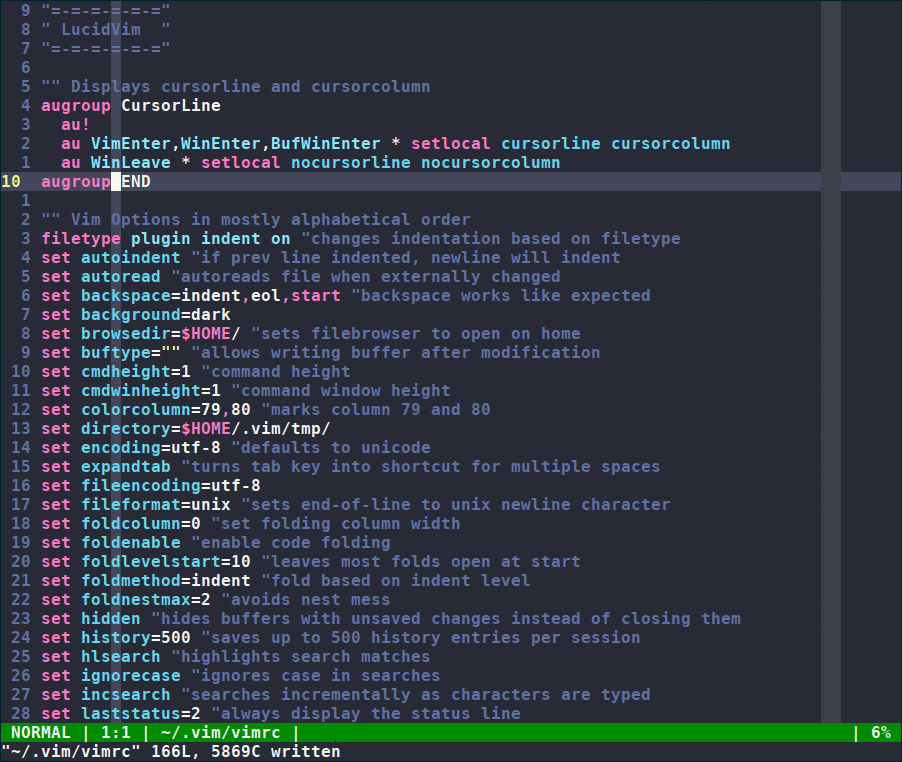The width and height of the screenshot is (902, 762).
Task: Click the 'set incsearch' option
Action: point(106,694)
